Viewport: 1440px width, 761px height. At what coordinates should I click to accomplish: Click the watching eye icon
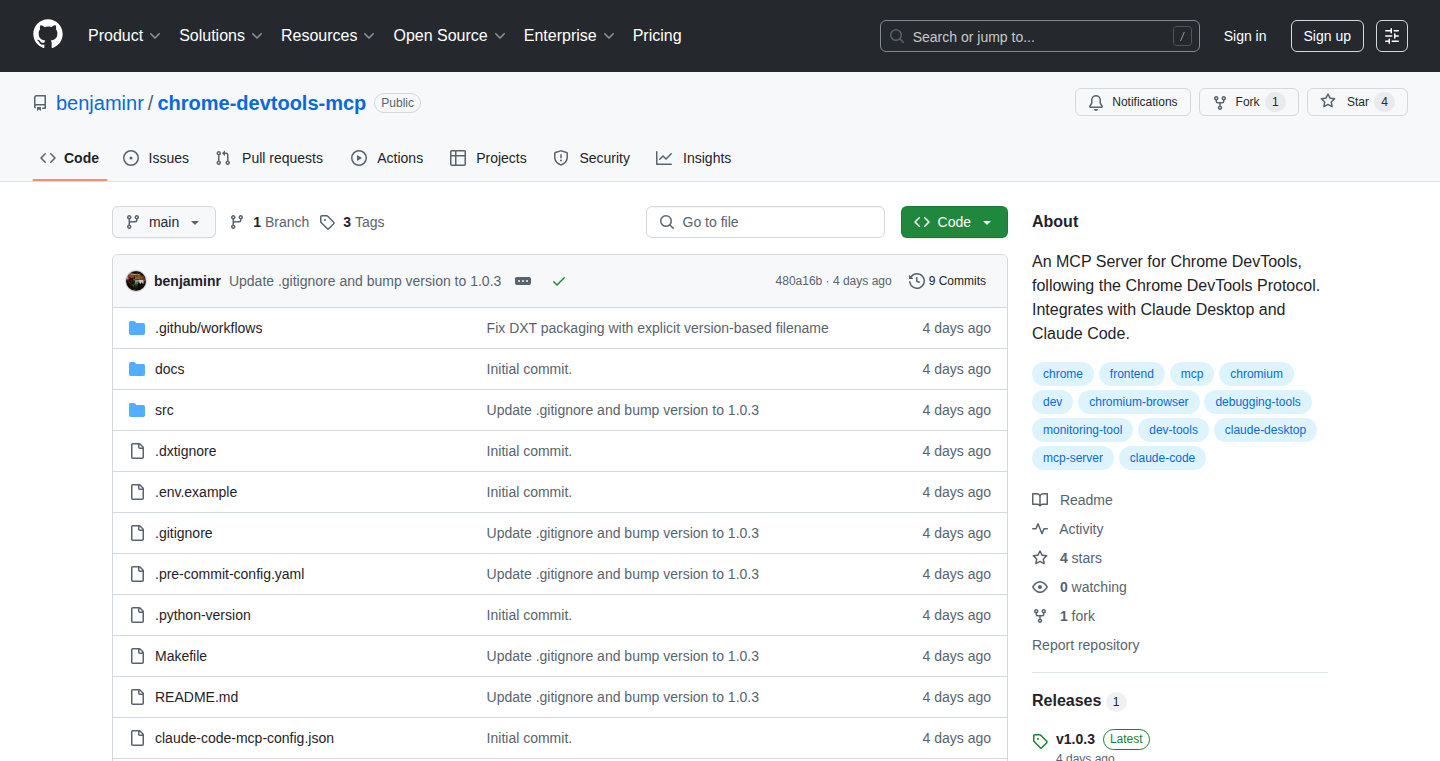1040,587
